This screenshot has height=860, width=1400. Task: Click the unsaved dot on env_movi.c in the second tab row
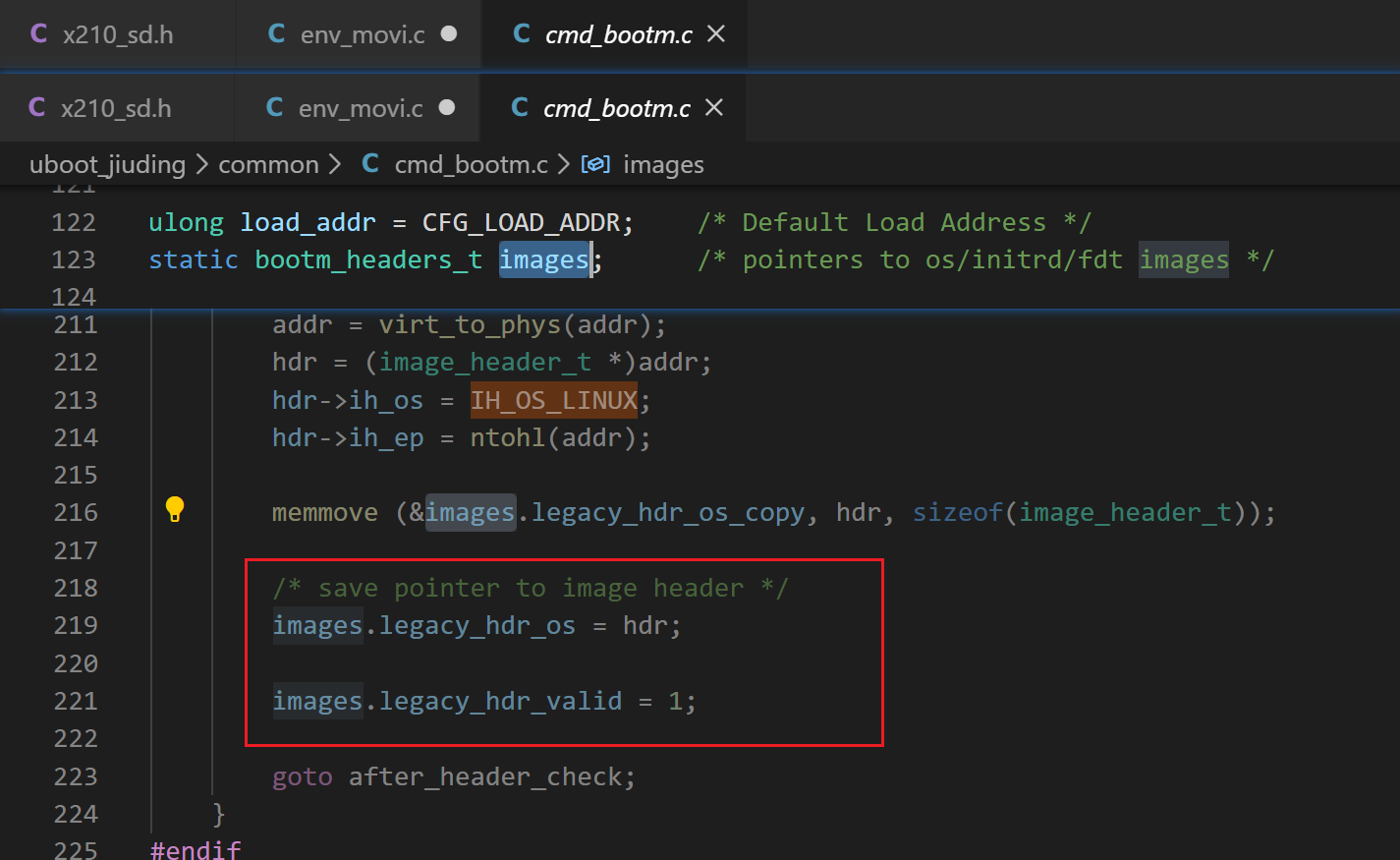tap(447, 108)
